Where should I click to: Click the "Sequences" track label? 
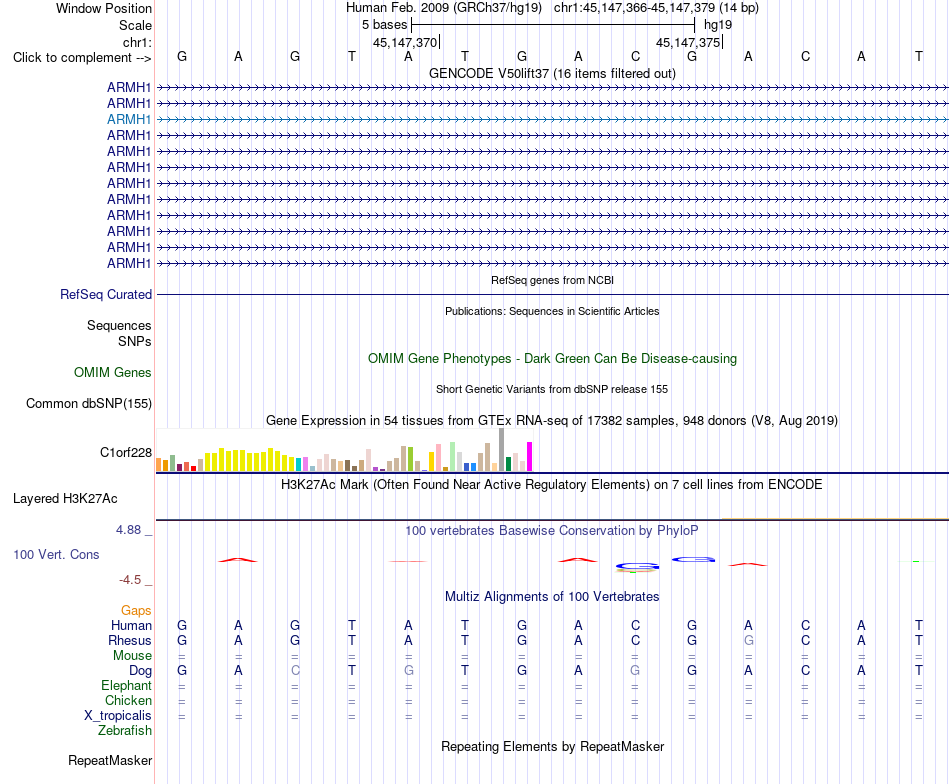coord(119,325)
